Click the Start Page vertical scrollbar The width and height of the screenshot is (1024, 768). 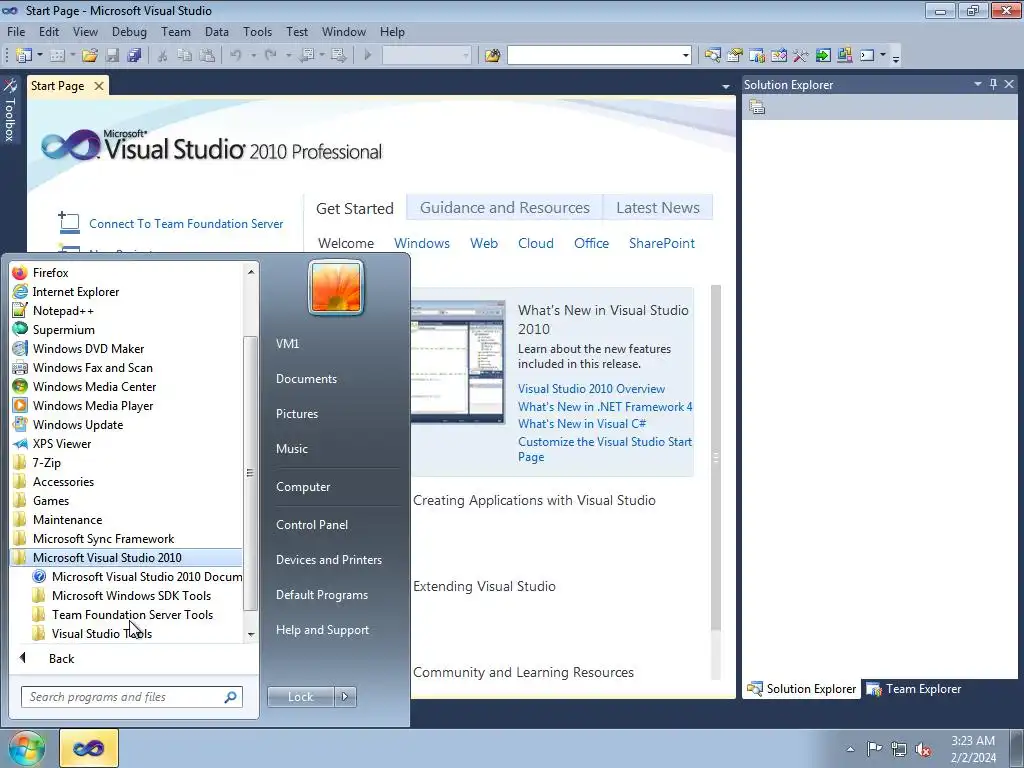coord(716,458)
